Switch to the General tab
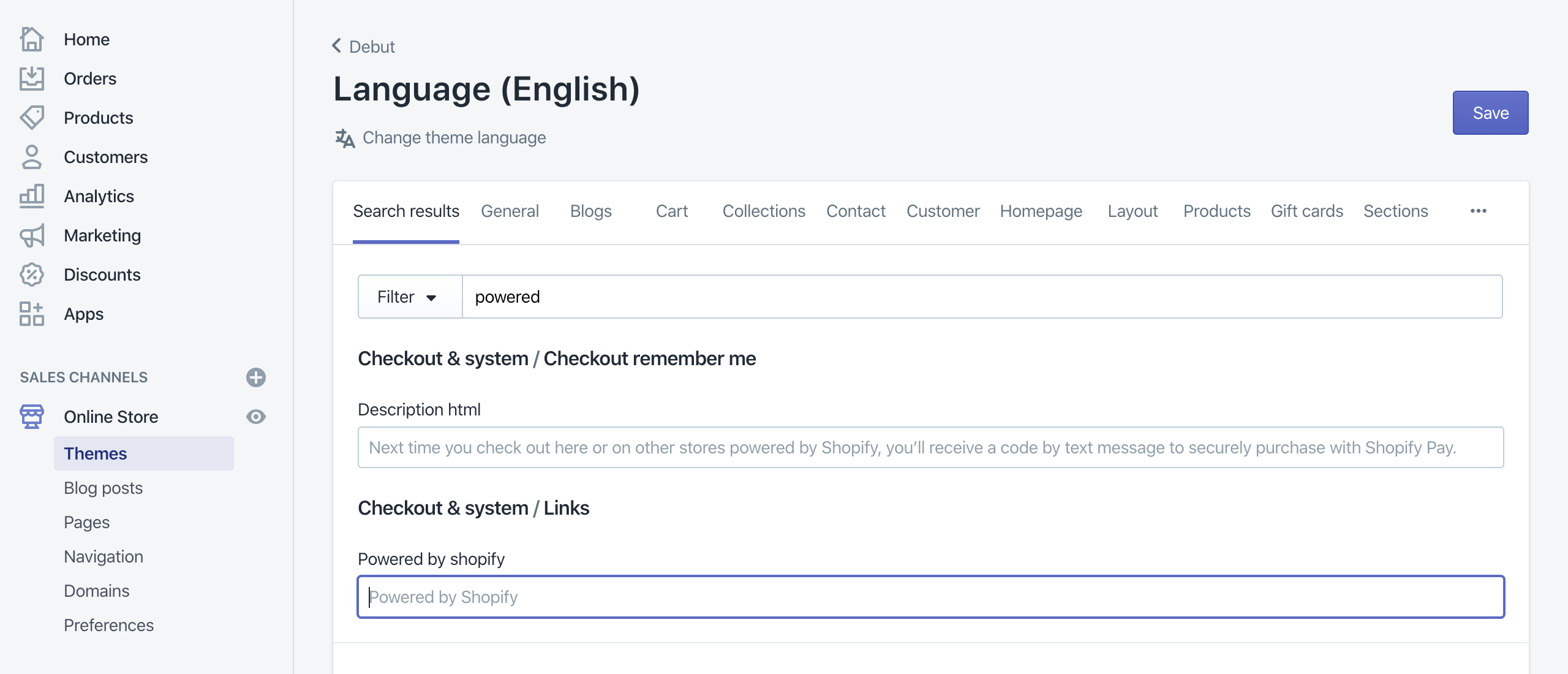1568x674 pixels. [510, 211]
